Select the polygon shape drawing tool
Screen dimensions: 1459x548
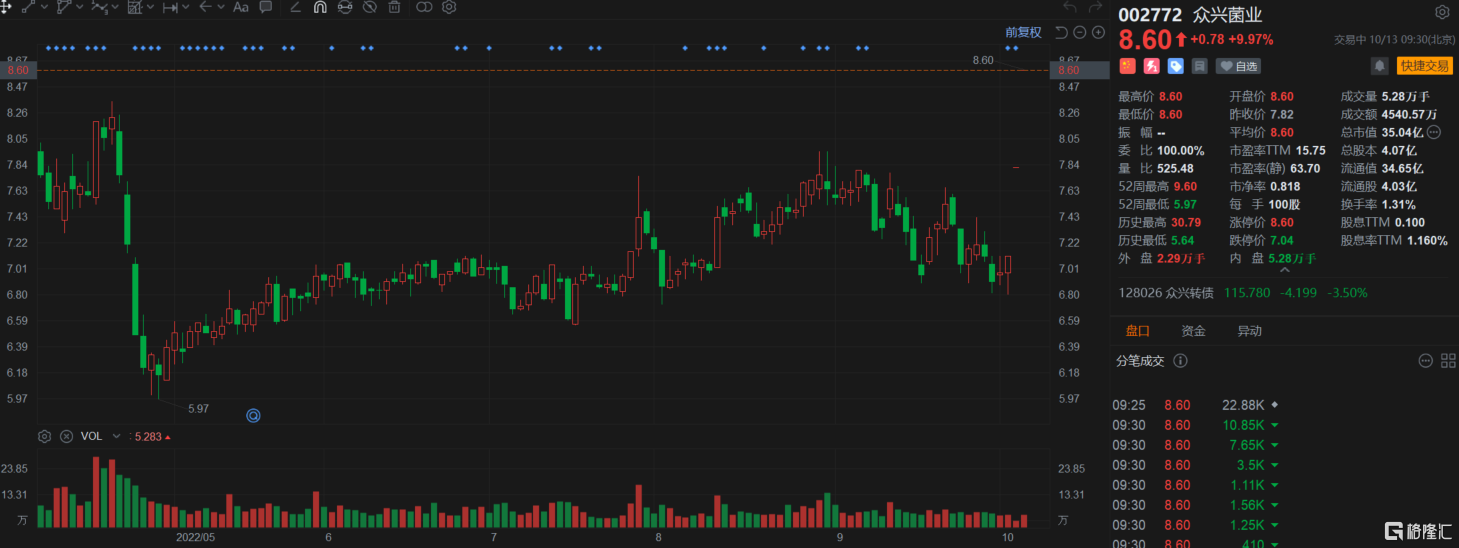click(64, 6)
